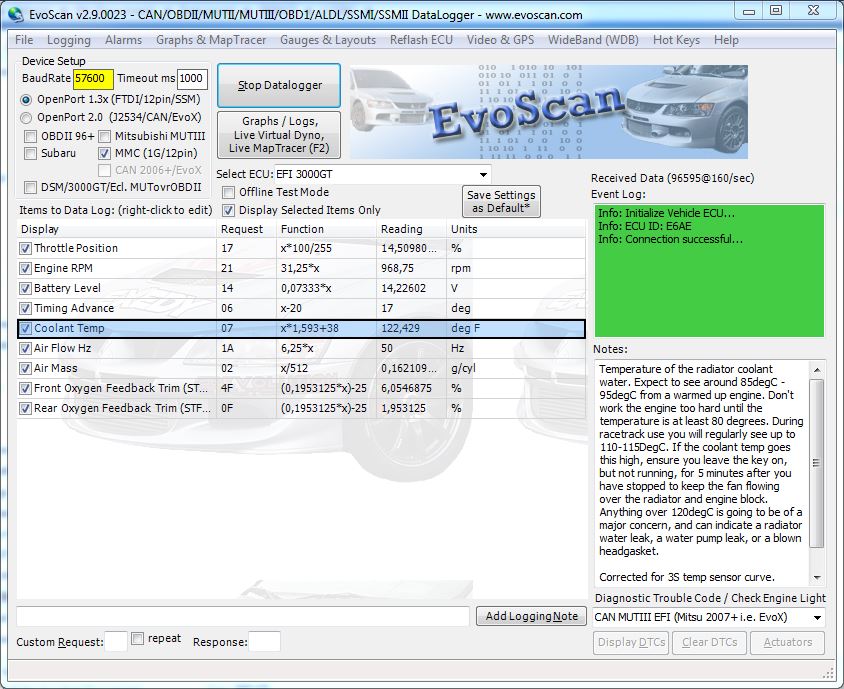Uncheck the Timing Advance item
The height and width of the screenshot is (689, 844).
[25, 308]
